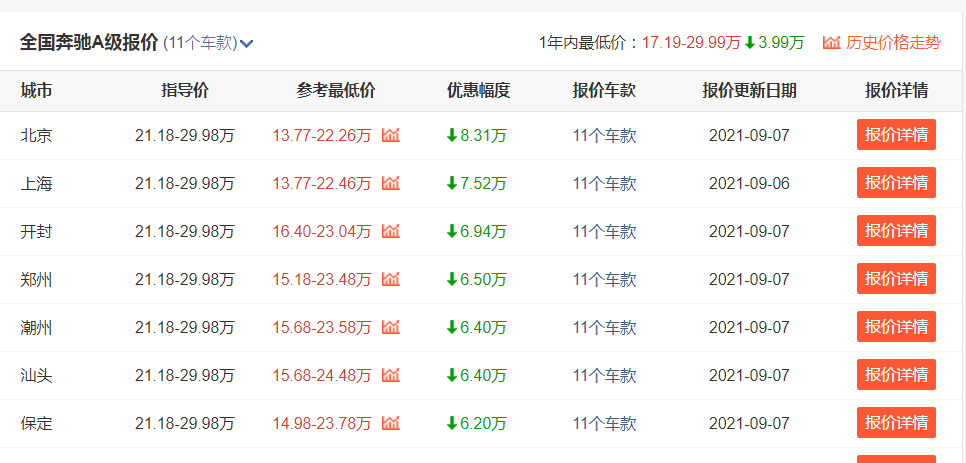Click the 全国奔驰A级报价 title

click(x=89, y=43)
